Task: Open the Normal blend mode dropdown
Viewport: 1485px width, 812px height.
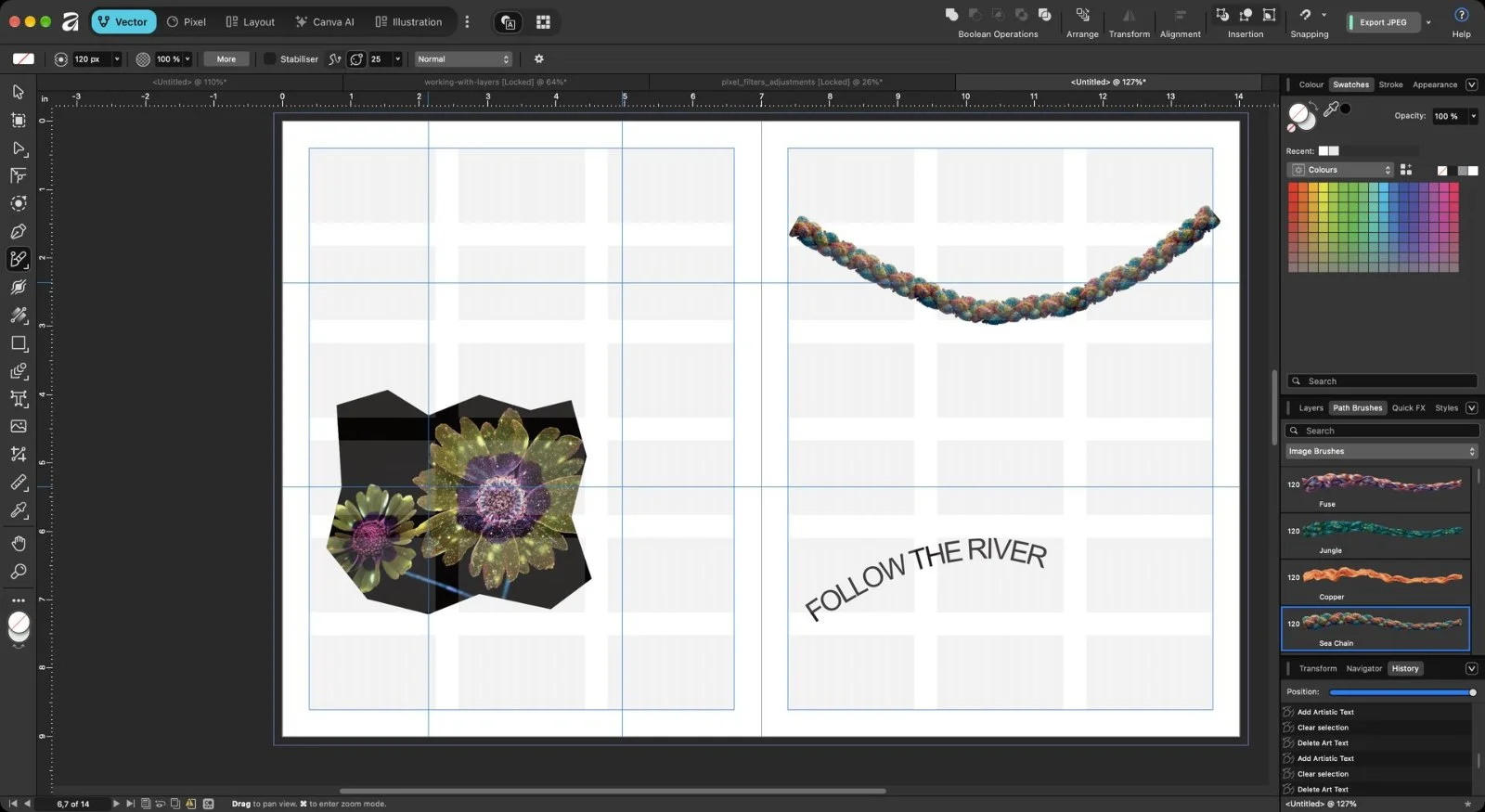Action: point(463,58)
